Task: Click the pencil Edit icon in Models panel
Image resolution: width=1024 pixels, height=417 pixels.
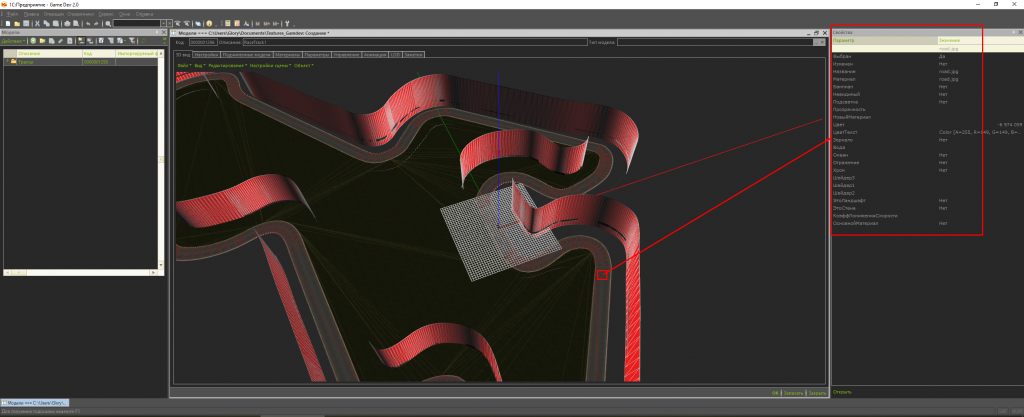Action: pos(60,40)
